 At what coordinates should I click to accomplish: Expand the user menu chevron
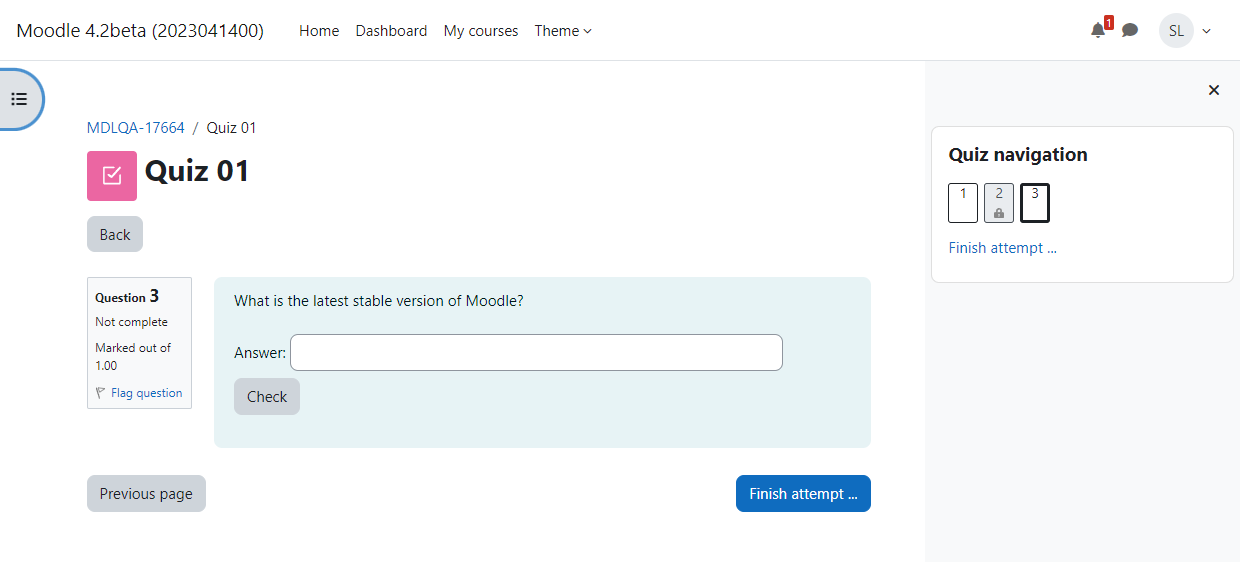point(1206,31)
